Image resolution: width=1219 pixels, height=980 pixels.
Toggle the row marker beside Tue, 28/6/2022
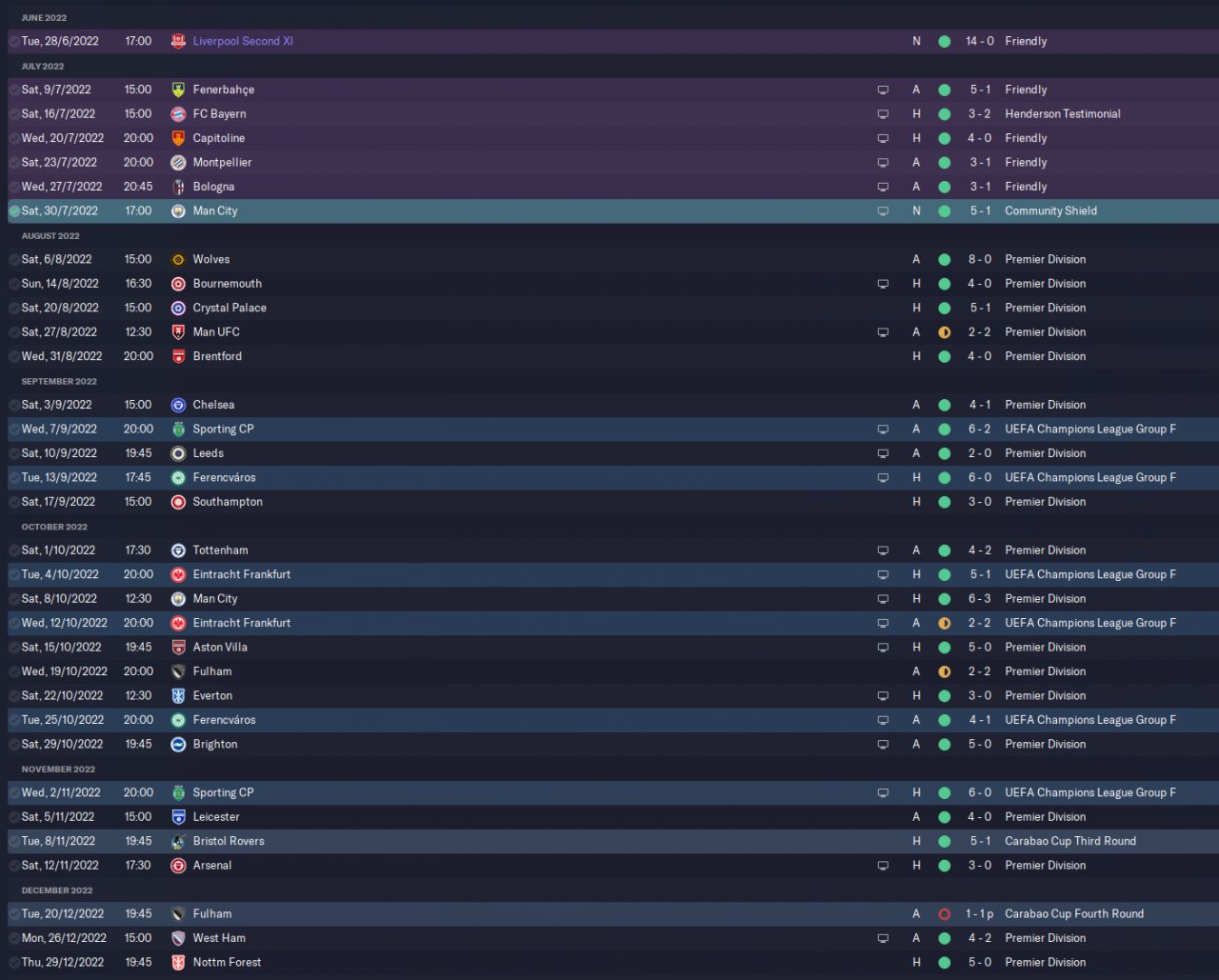click(x=14, y=42)
